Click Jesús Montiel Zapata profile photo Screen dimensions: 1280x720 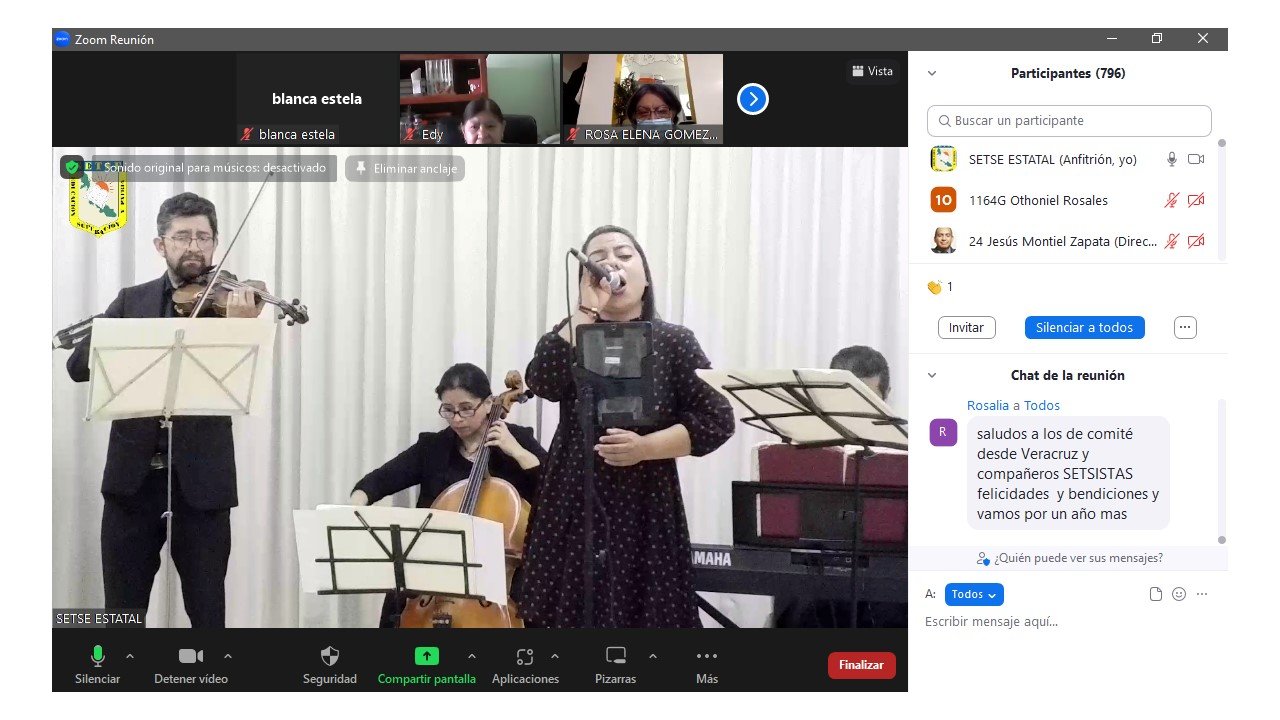click(x=943, y=241)
